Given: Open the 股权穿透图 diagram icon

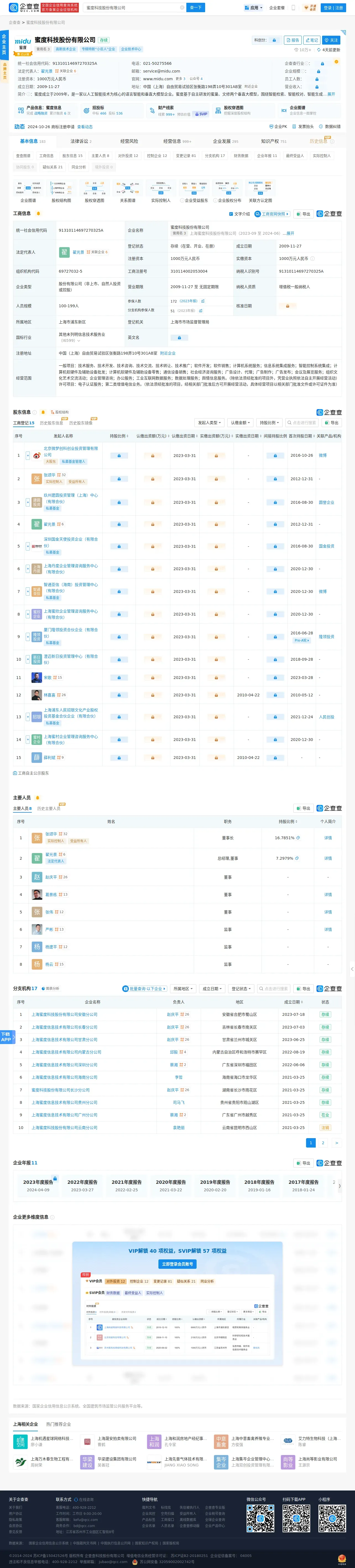Looking at the screenshot, I should point(94,187).
